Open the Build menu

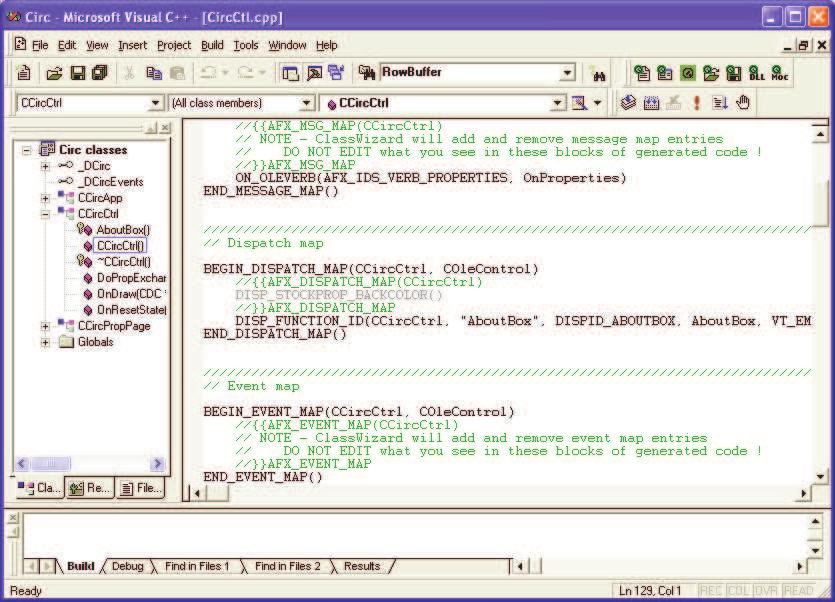tap(212, 45)
